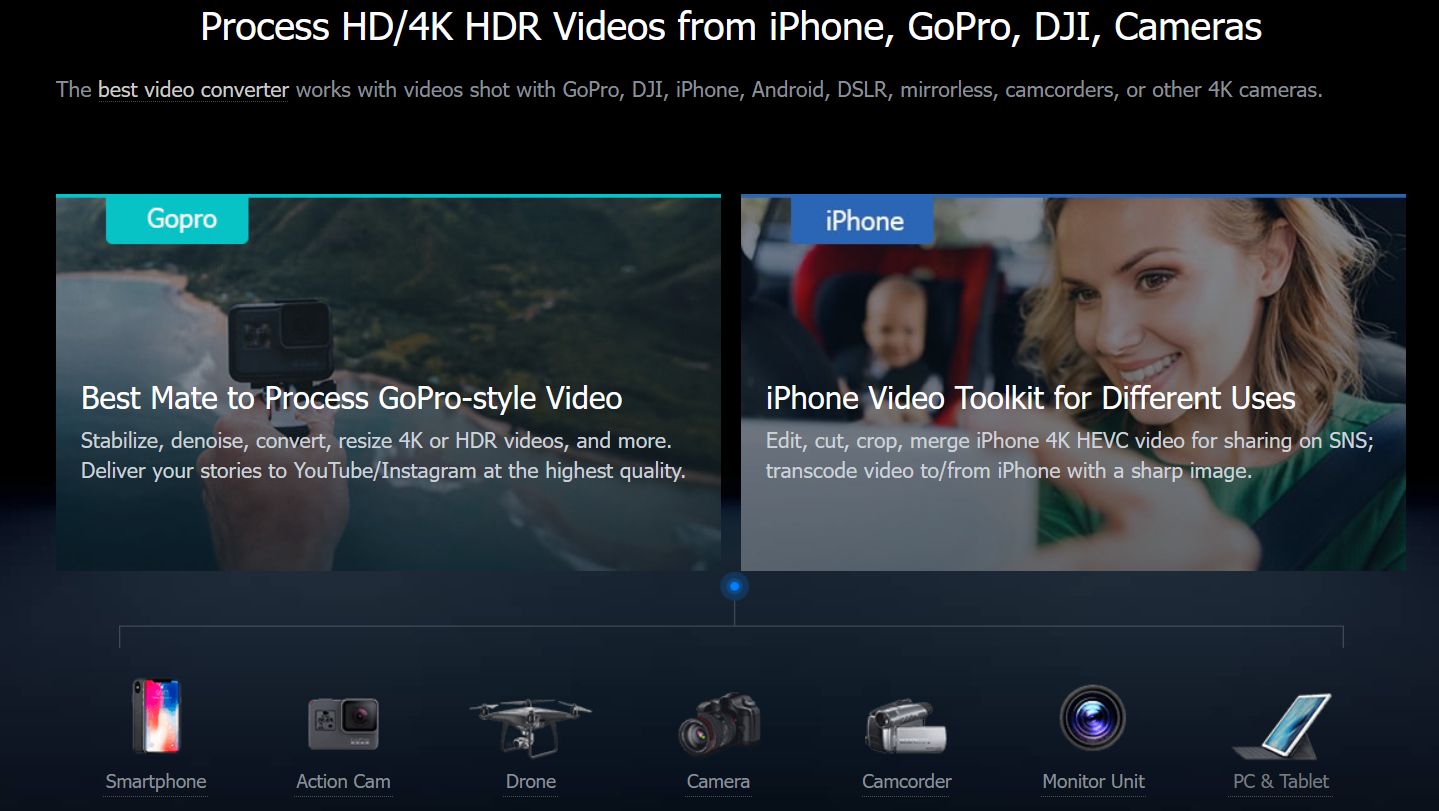Select the Smartphone device icon
This screenshot has width=1439, height=811.
pyautogui.click(x=156, y=716)
